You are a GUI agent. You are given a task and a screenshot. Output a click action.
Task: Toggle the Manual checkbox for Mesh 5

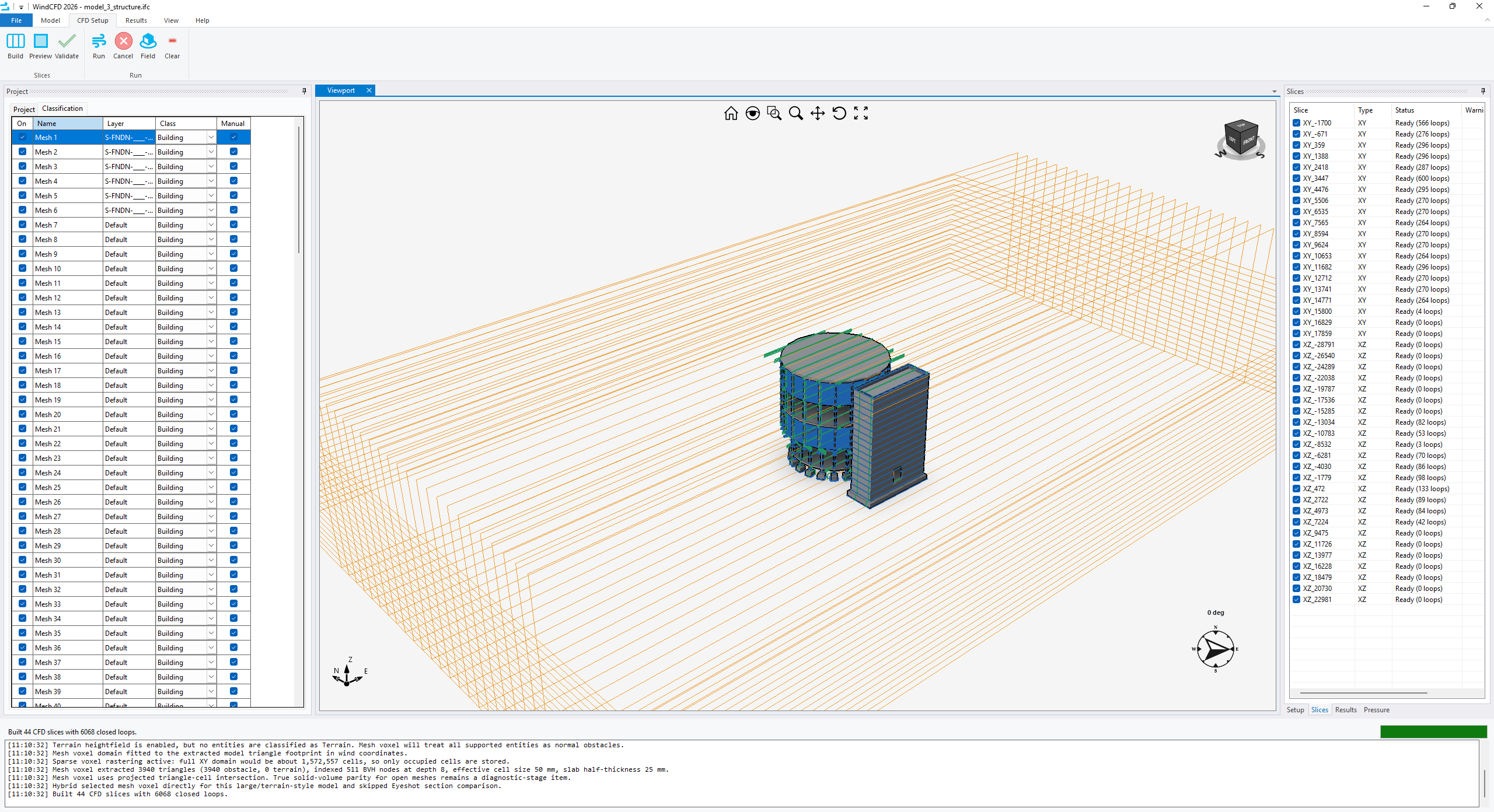tap(233, 195)
